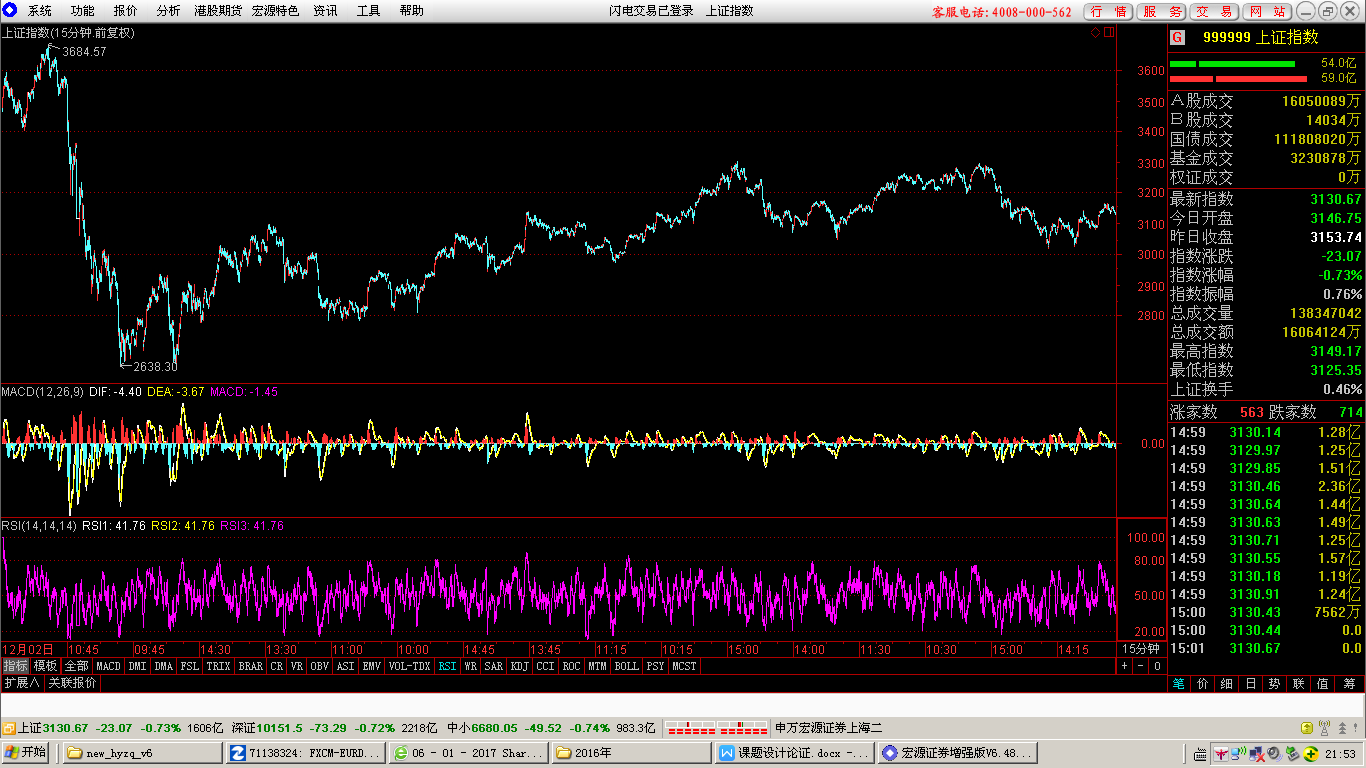Click the plus zoom-in button below chart
This screenshot has height=768, width=1366.
click(1125, 665)
